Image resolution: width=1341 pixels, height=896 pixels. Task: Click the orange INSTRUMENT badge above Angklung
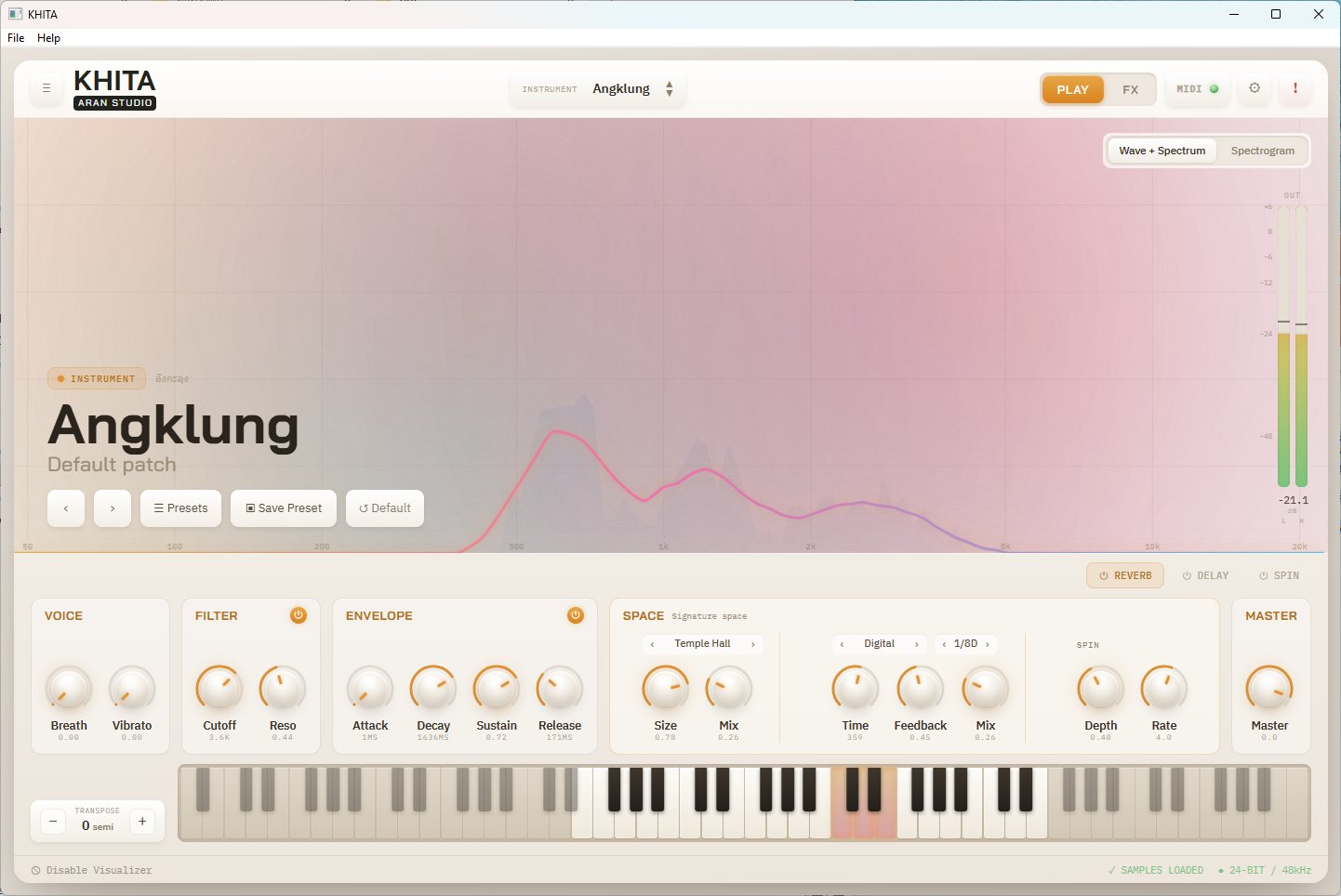pyautogui.click(x=97, y=378)
